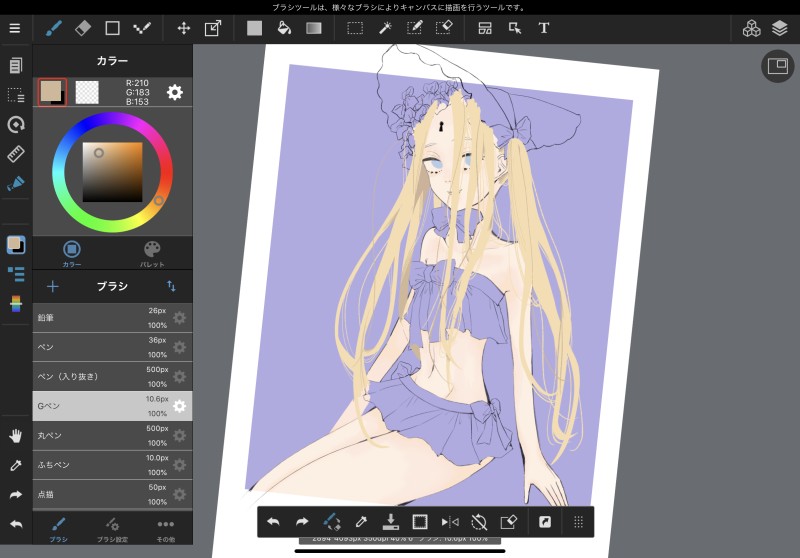Click undo arrow in left sidebar
Image resolution: width=800 pixels, height=558 pixels.
[x=16, y=524]
